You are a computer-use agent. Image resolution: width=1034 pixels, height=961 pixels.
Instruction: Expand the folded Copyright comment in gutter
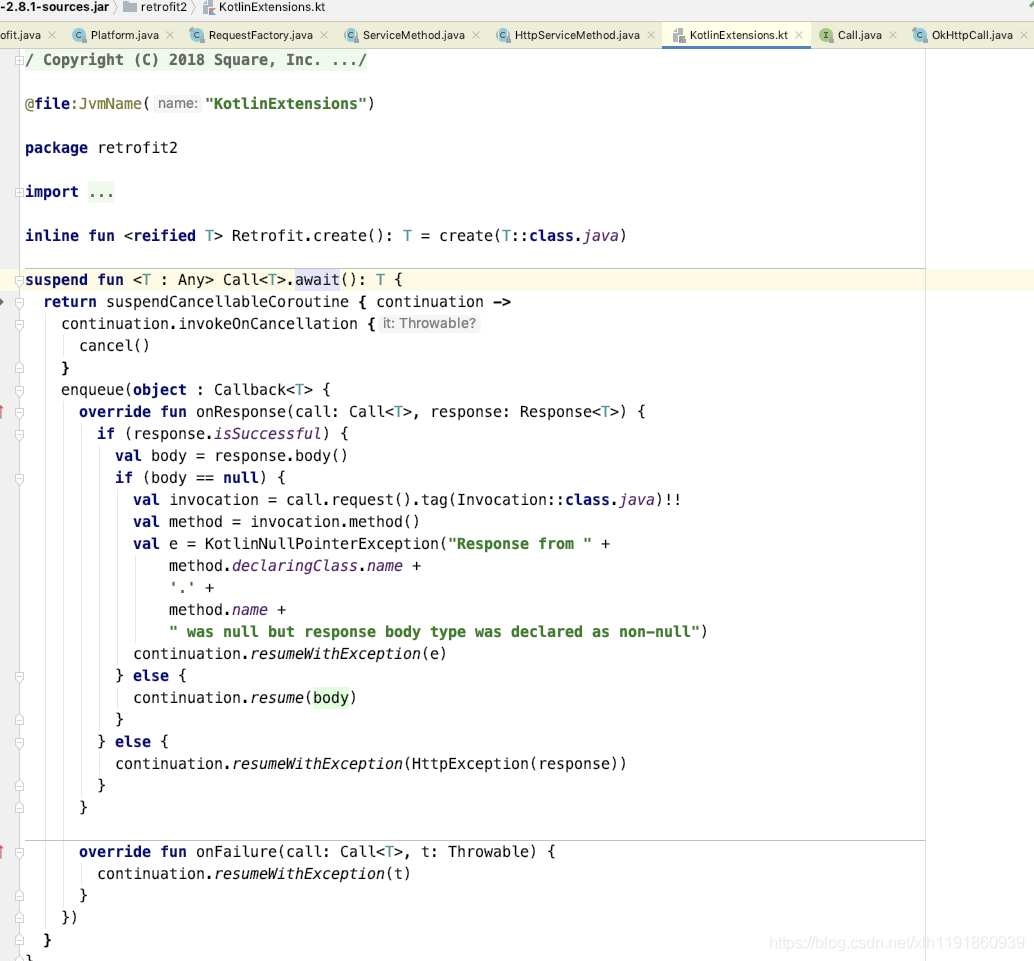click(x=19, y=60)
